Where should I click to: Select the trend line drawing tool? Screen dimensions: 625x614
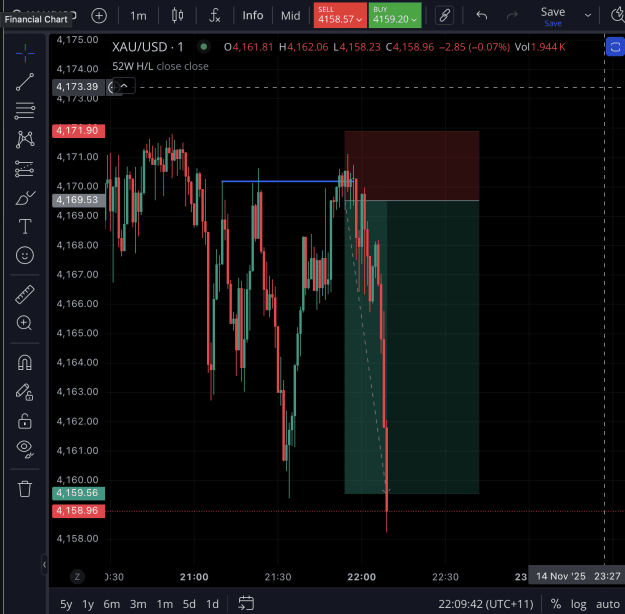25,82
